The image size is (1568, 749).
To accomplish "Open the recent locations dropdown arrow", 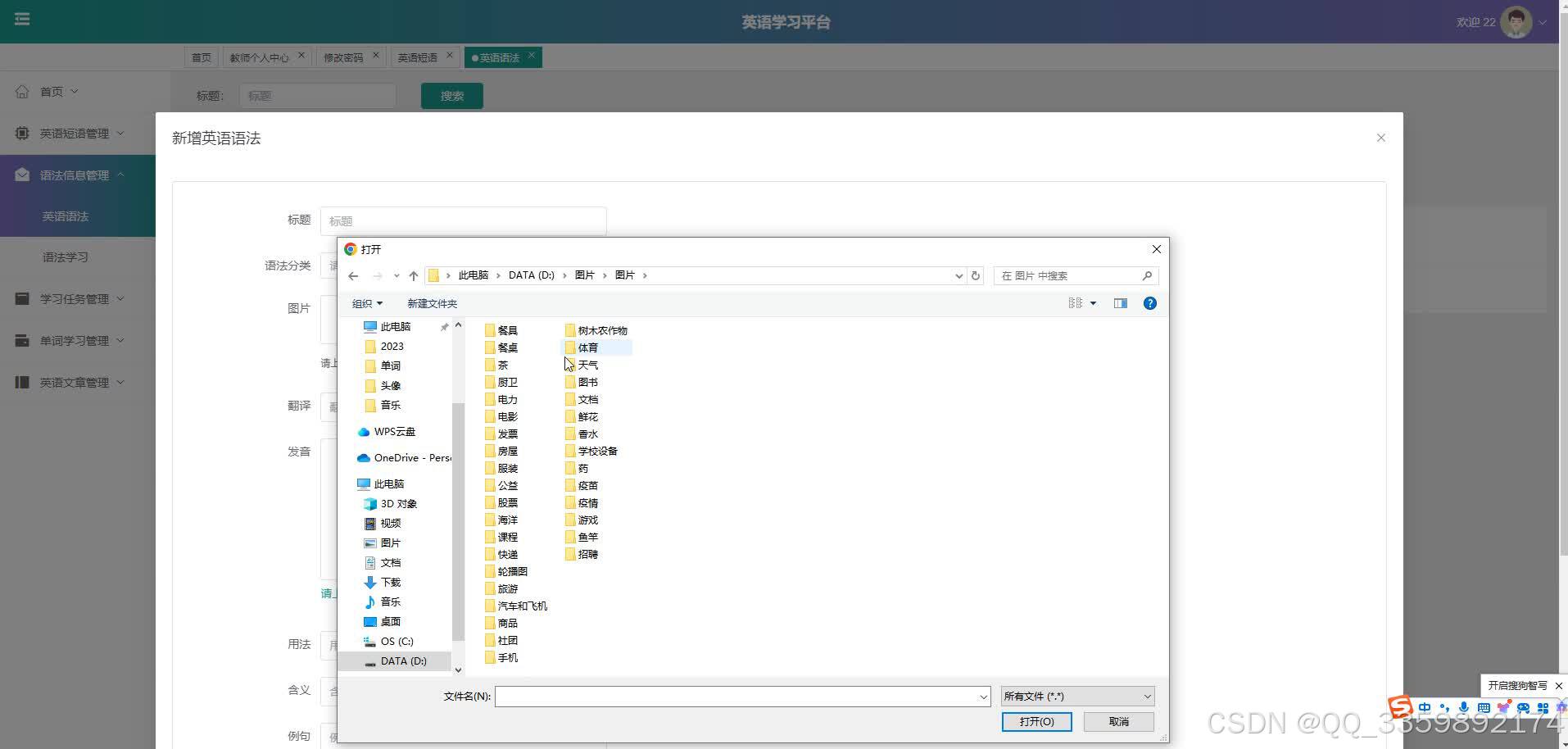I will (x=397, y=276).
